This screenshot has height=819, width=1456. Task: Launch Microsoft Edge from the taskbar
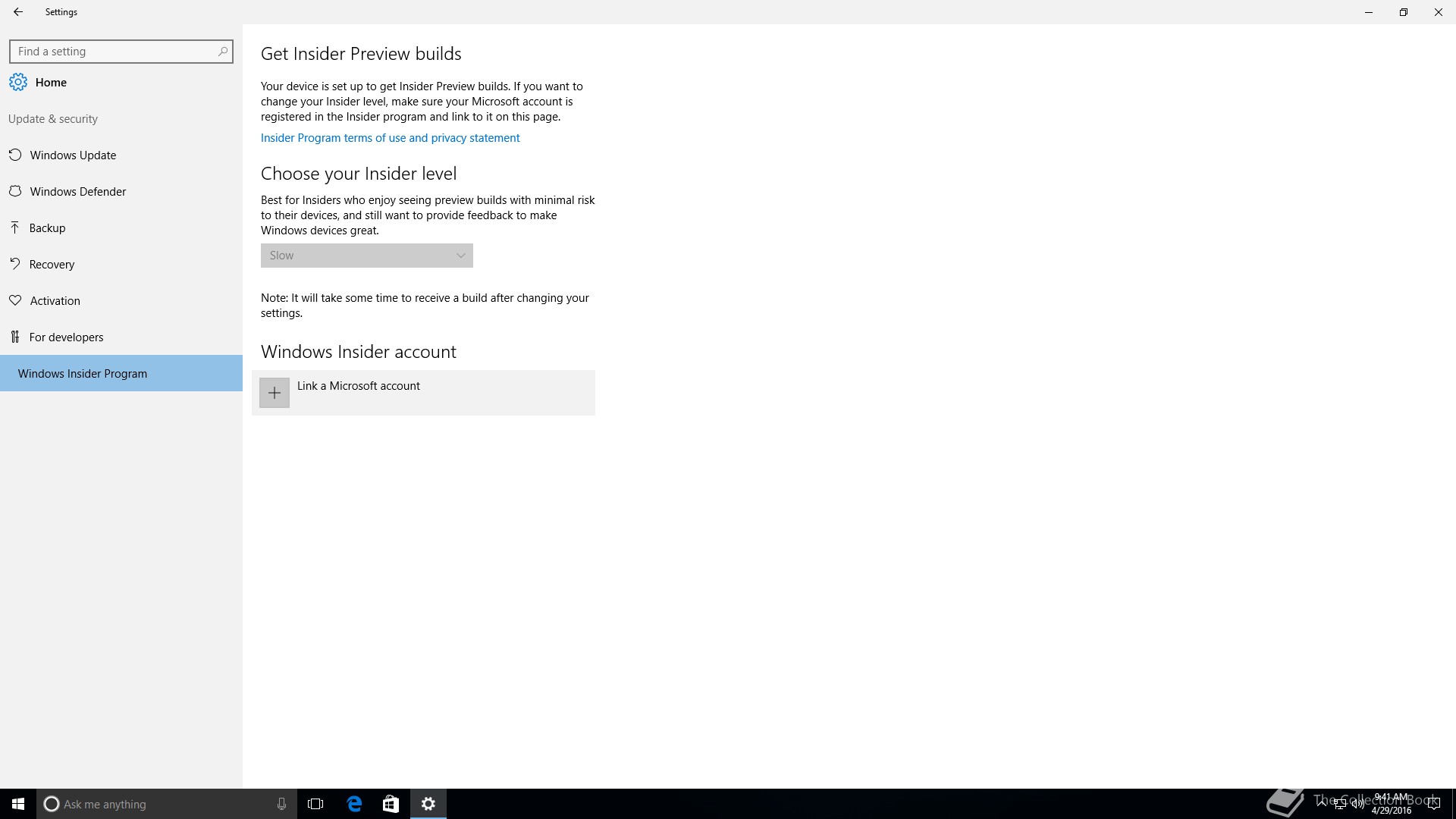pos(354,804)
